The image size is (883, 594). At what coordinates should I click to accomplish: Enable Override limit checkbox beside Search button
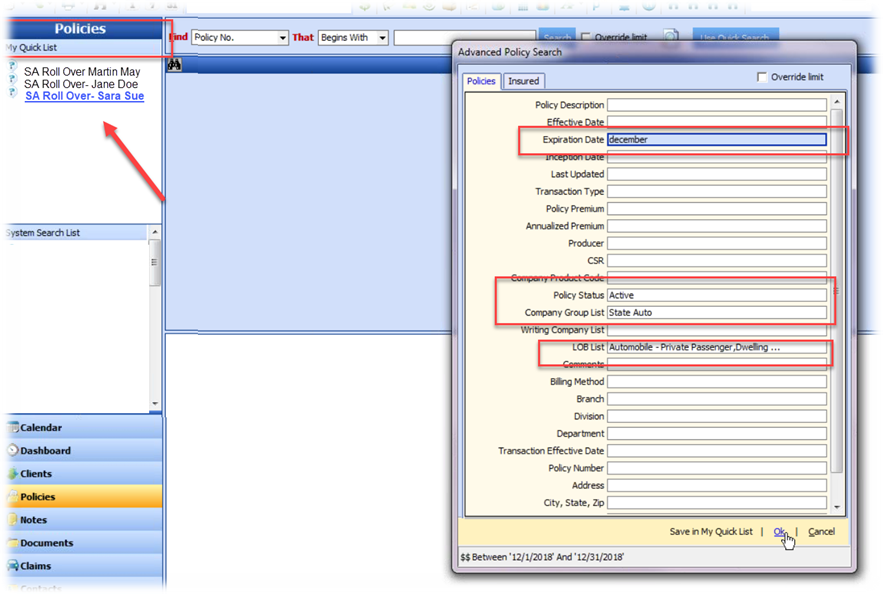pos(586,38)
